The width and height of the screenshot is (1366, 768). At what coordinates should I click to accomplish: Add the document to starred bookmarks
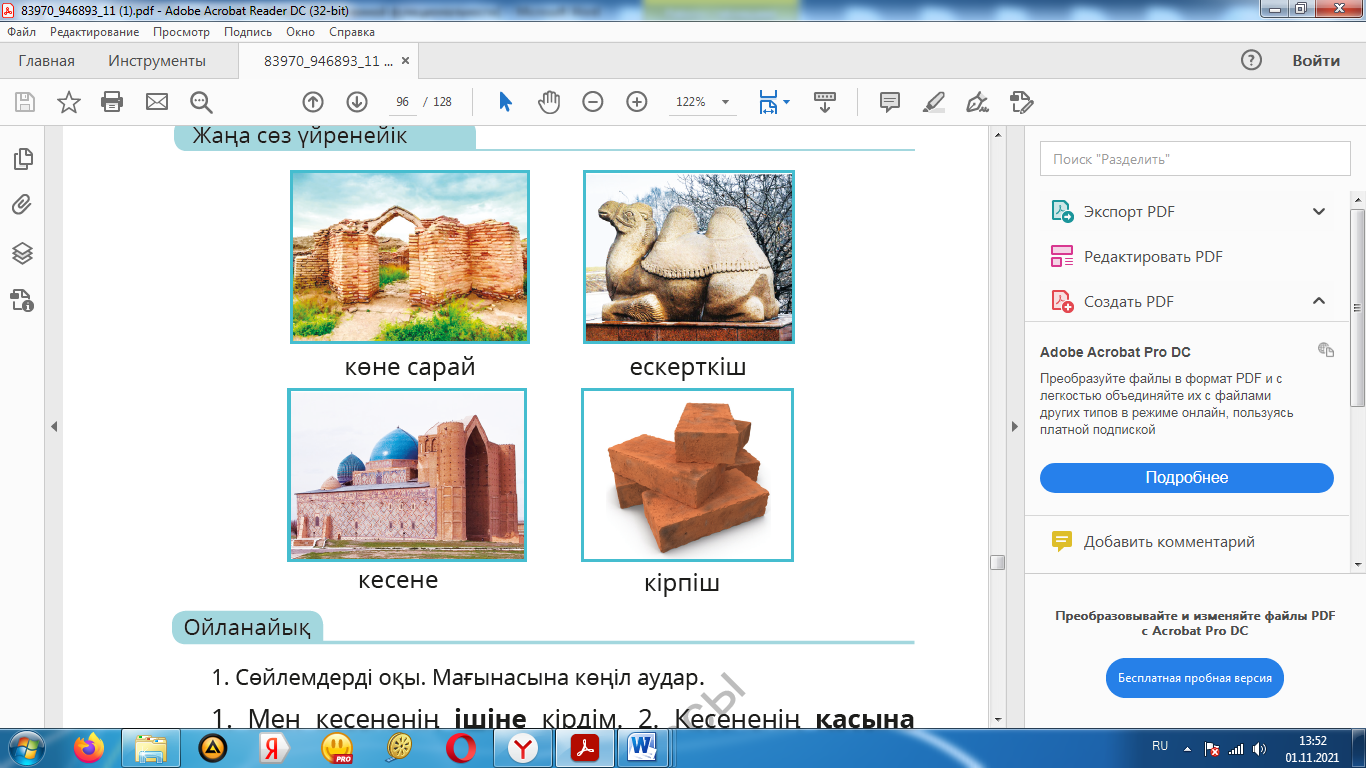(x=69, y=102)
